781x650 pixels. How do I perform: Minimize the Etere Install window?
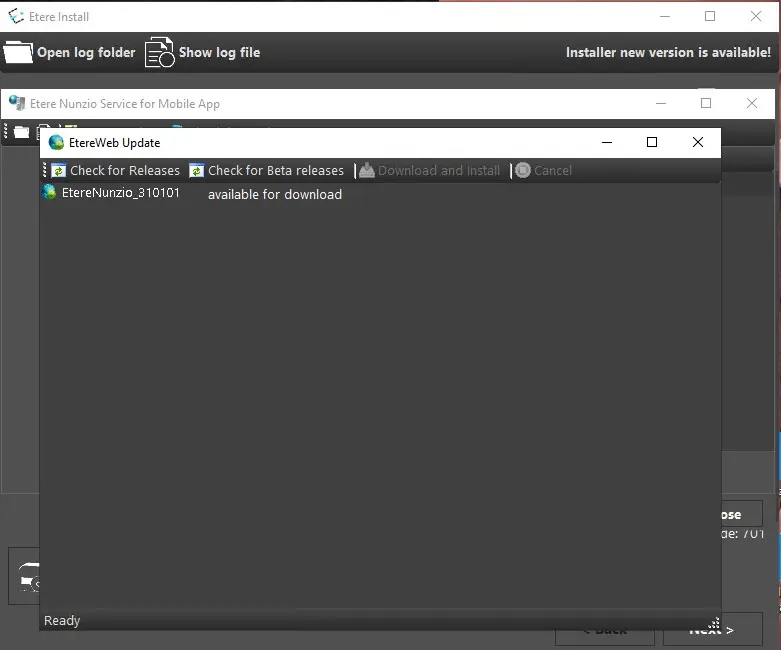pyautogui.click(x=665, y=16)
